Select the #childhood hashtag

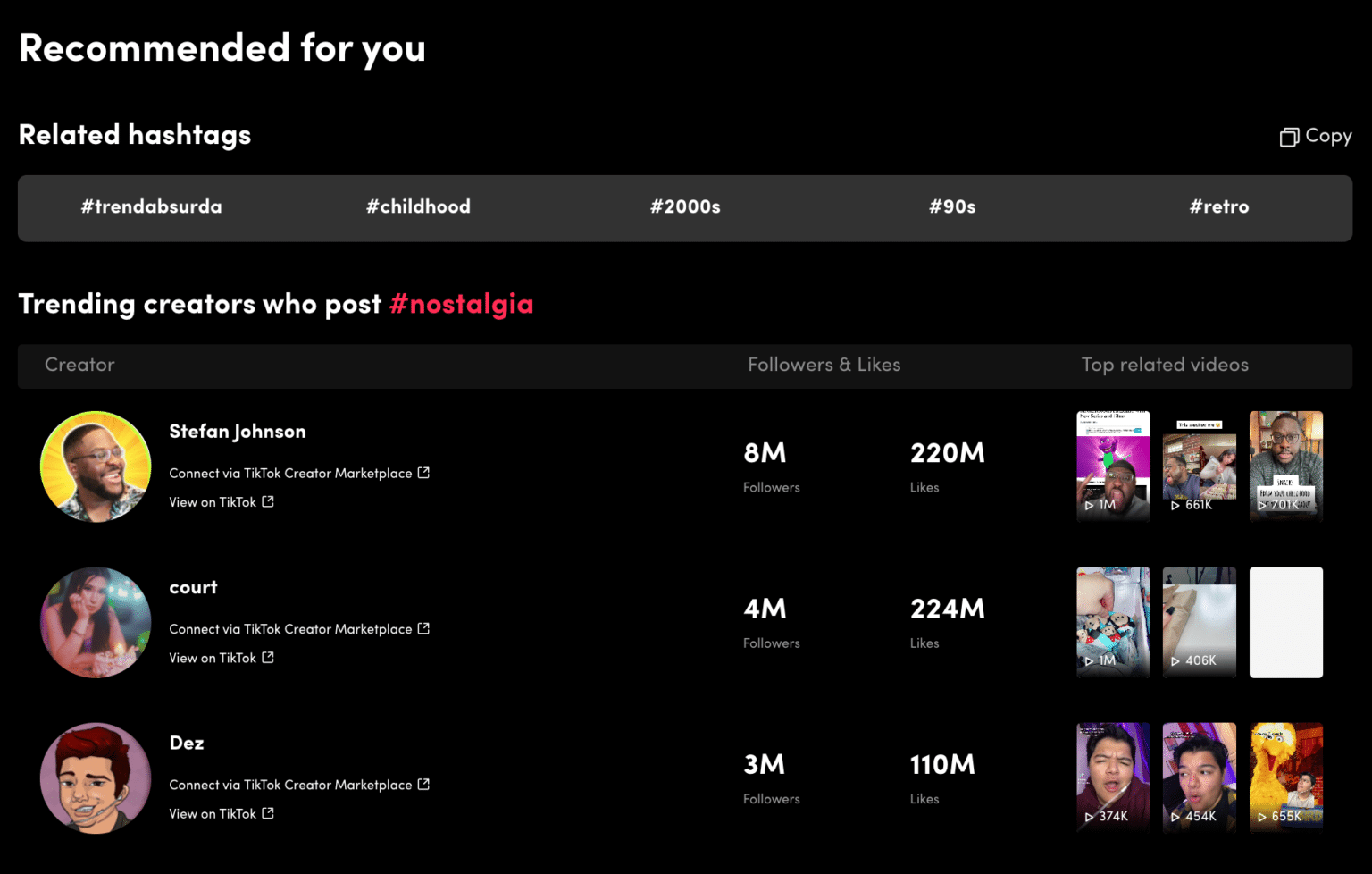pyautogui.click(x=418, y=207)
